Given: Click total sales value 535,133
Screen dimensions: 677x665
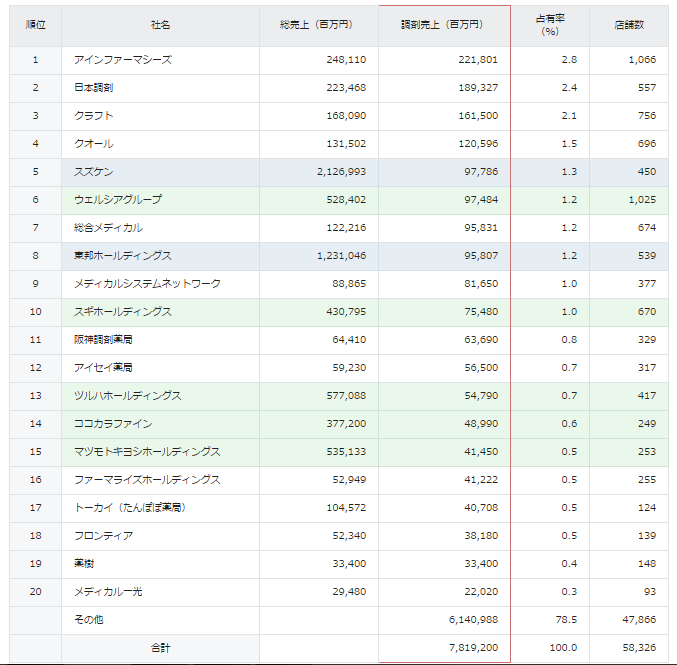Looking at the screenshot, I should pyautogui.click(x=346, y=452).
